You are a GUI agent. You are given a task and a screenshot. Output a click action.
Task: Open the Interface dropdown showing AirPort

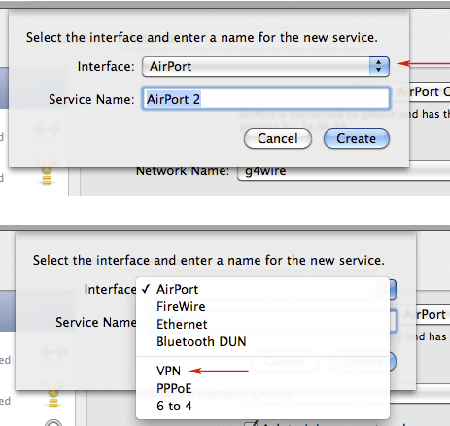point(266,66)
